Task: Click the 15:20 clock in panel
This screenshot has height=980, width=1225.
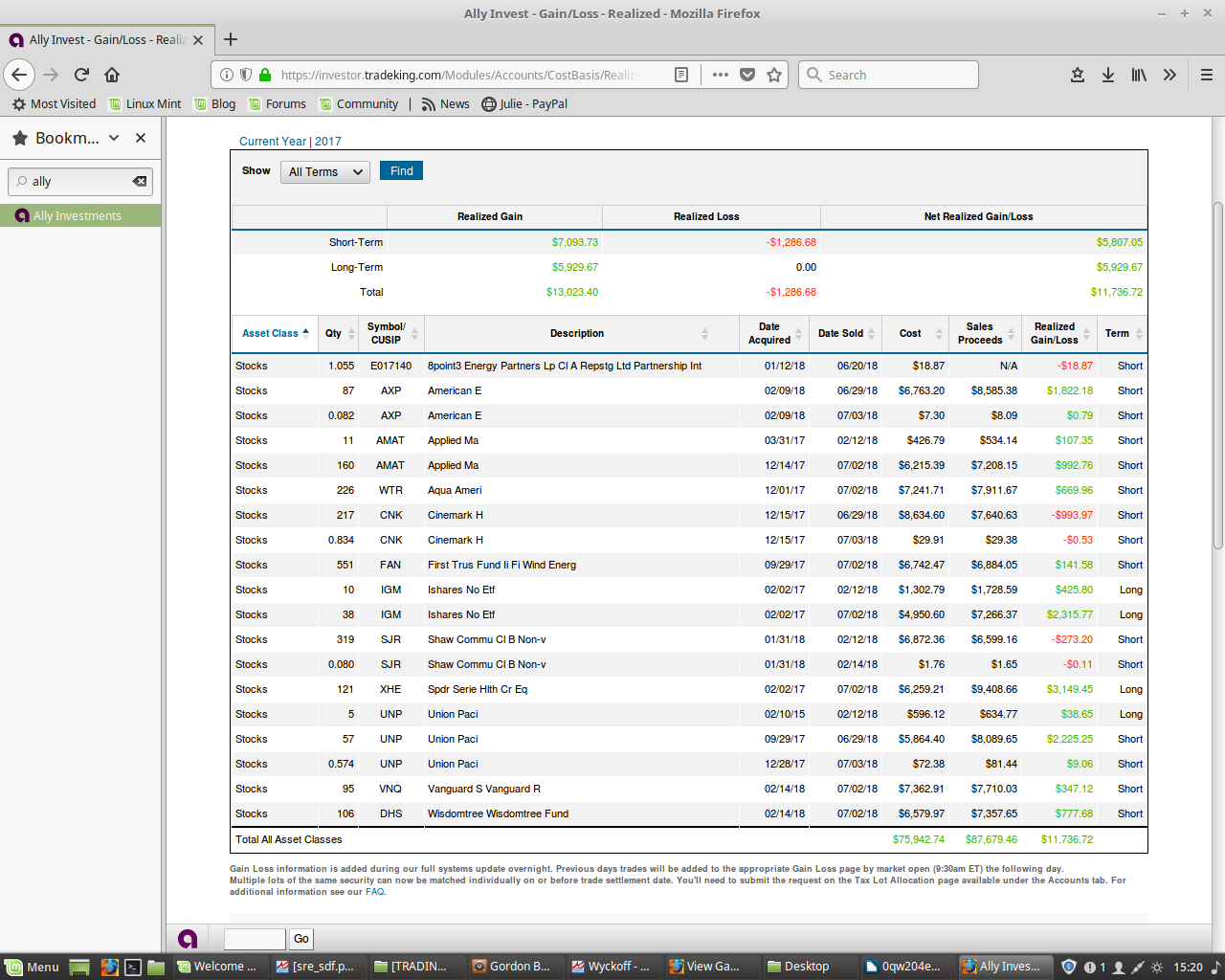Action: tap(1188, 967)
